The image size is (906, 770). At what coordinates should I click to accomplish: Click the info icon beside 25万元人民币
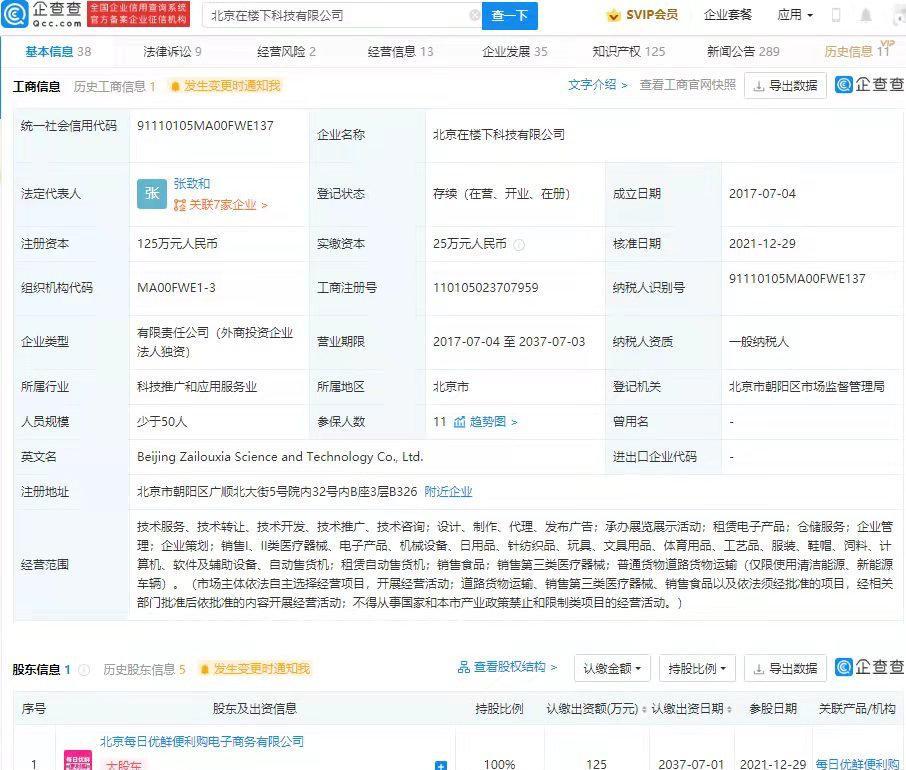coord(519,245)
